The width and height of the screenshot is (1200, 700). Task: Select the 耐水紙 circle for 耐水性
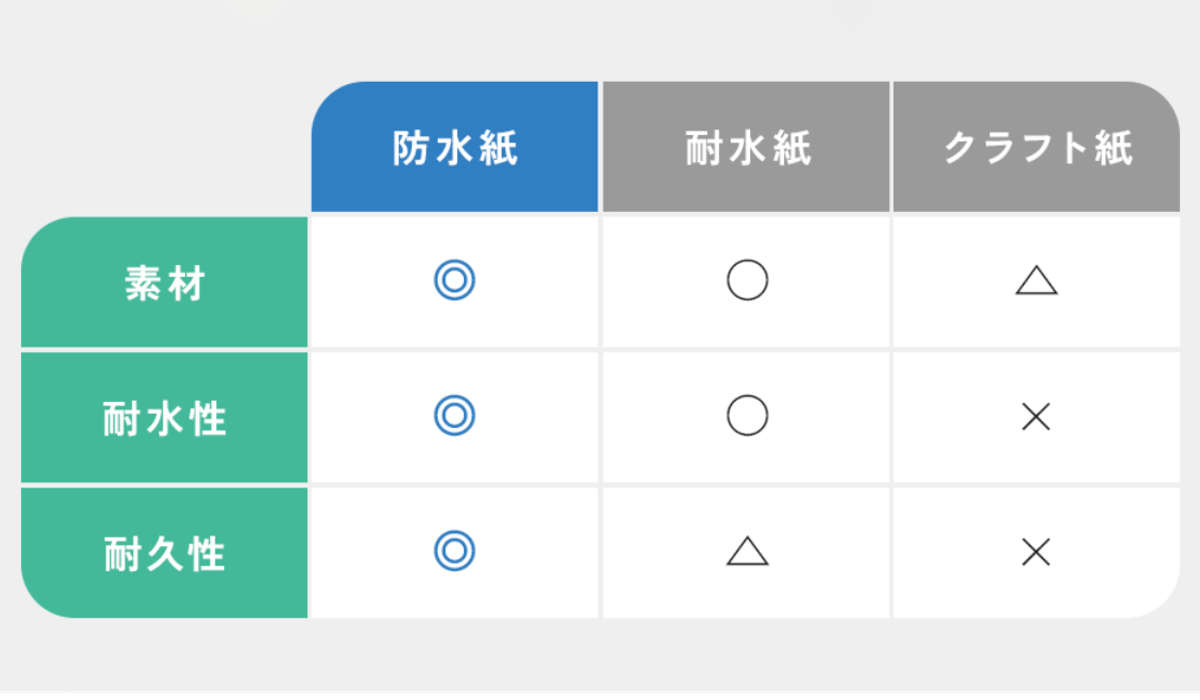click(x=747, y=416)
